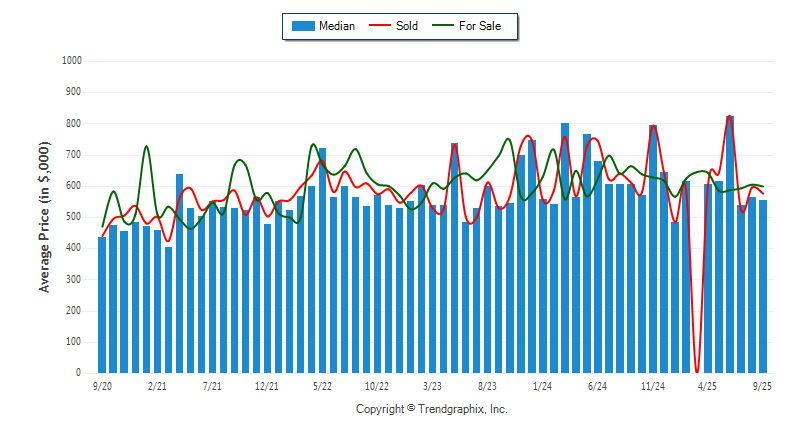Image resolution: width=800 pixels, height=434 pixels.
Task: Click the 500 value on the y-axis
Action: point(73,217)
